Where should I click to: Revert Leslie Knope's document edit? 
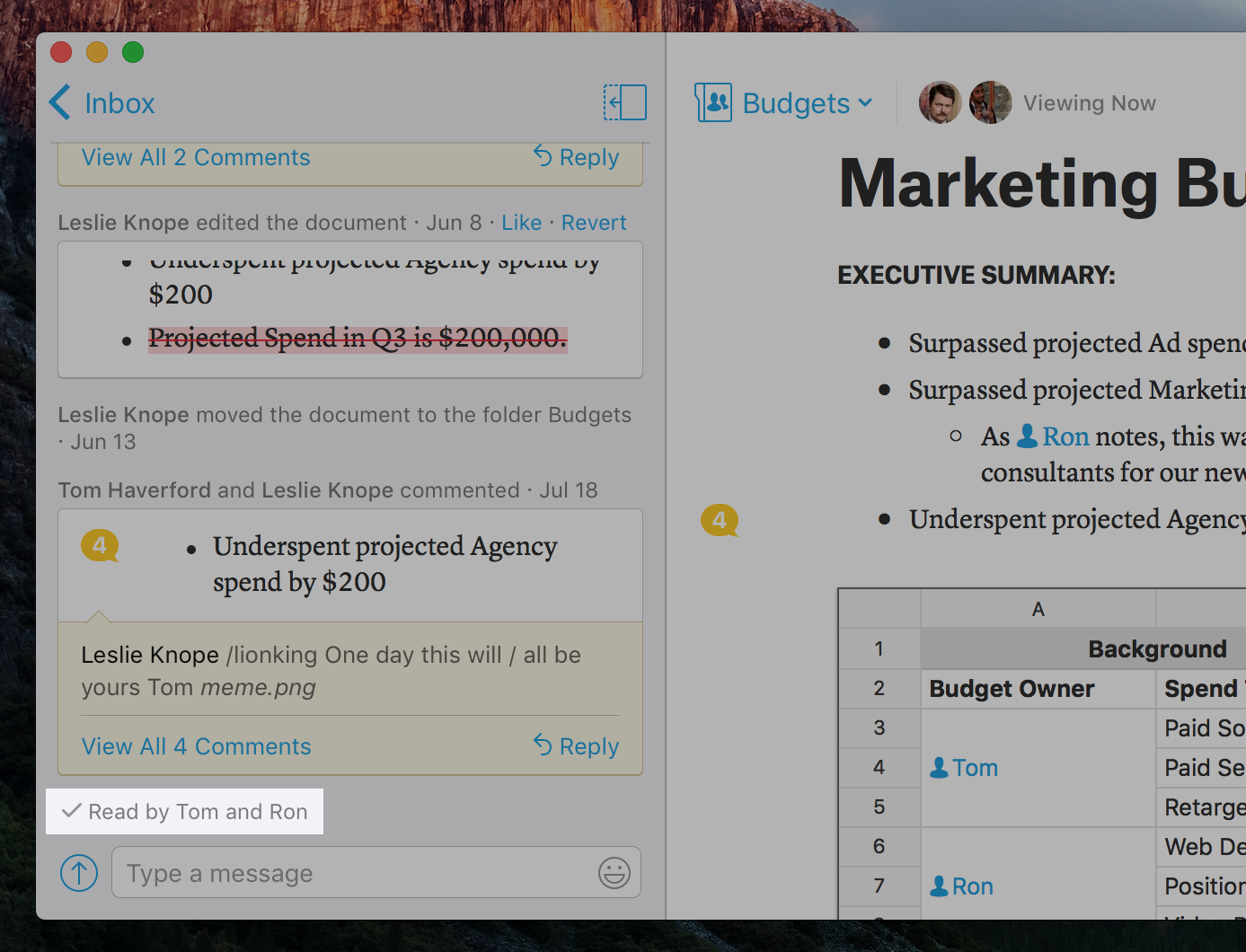point(594,223)
